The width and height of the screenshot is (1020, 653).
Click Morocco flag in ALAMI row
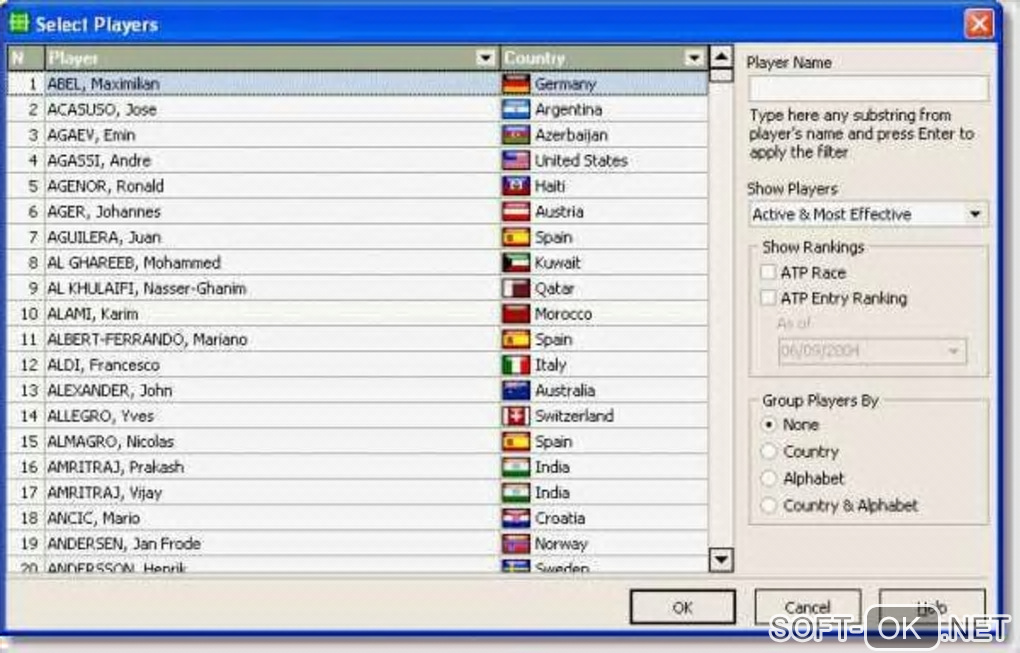516,313
